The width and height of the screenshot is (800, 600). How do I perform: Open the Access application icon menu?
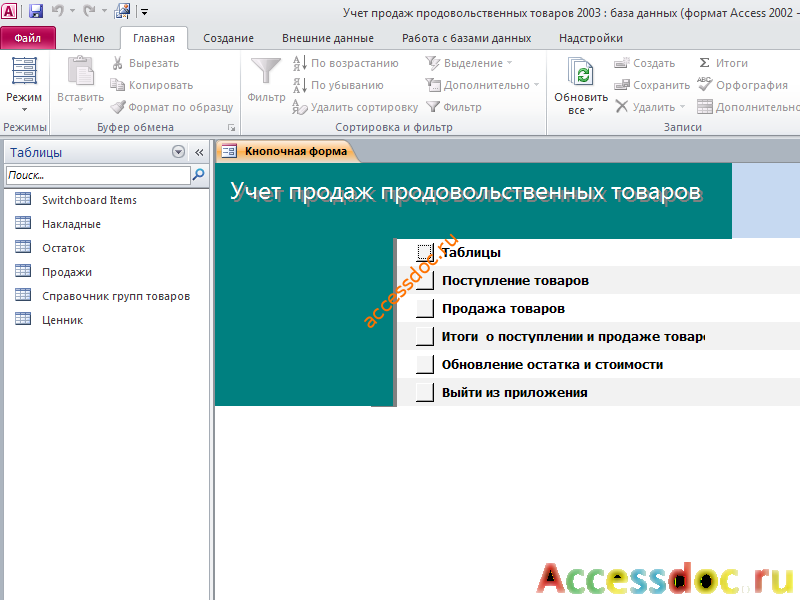(9, 11)
